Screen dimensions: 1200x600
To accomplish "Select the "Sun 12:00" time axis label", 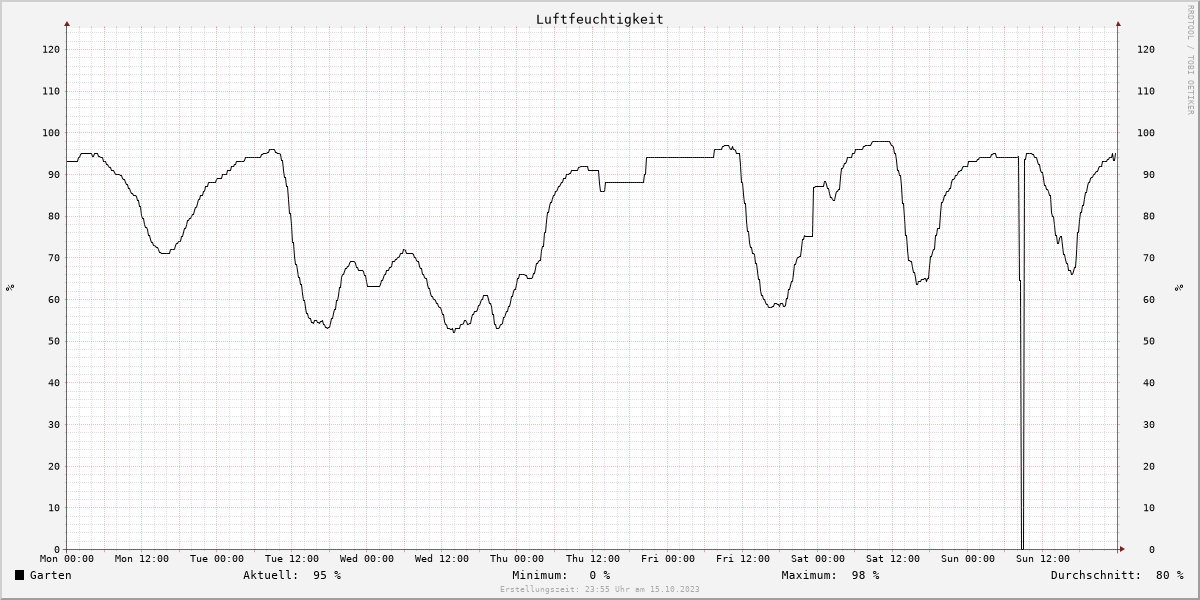I will tap(1043, 559).
